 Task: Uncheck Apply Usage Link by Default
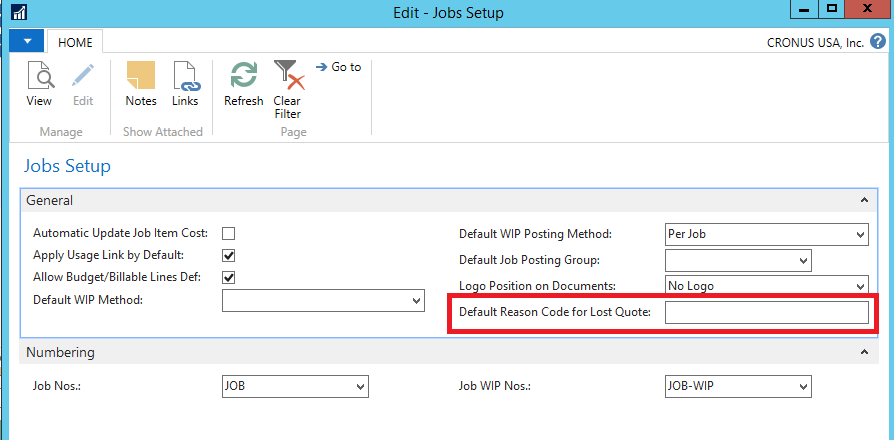[x=228, y=256]
